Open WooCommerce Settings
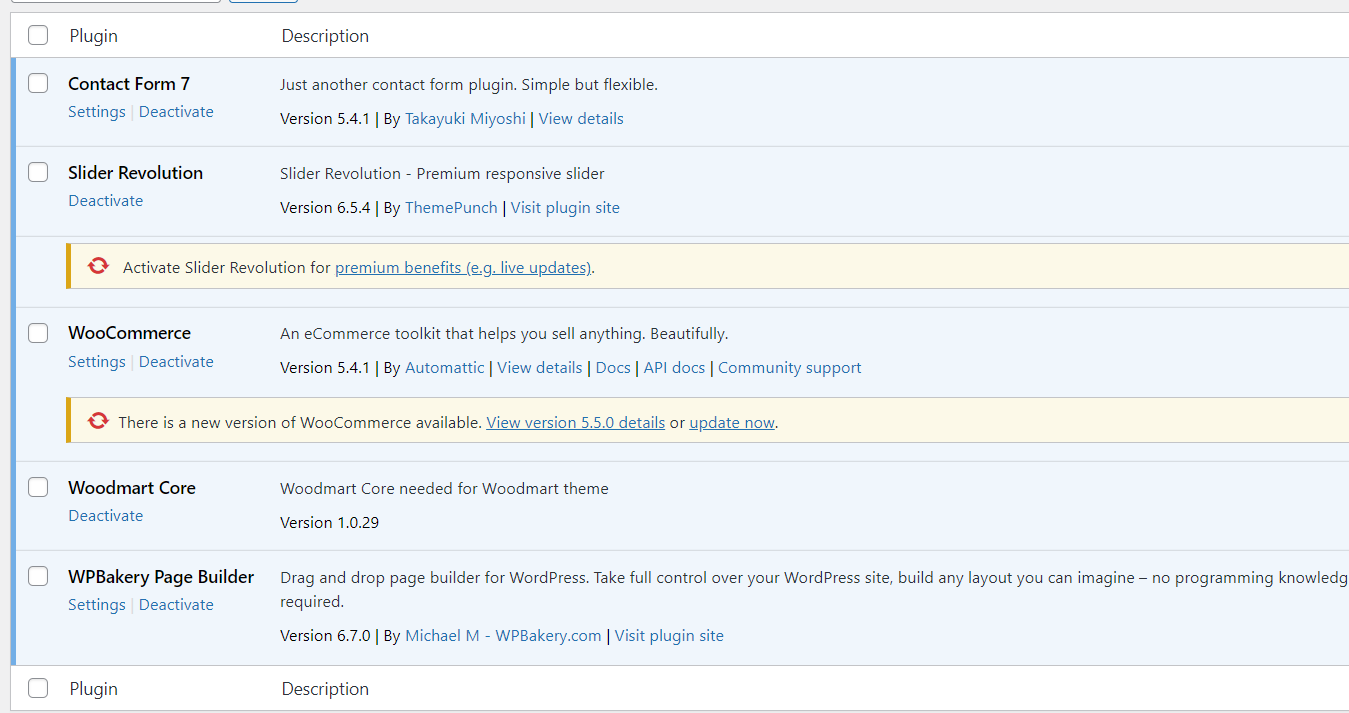 coord(97,362)
